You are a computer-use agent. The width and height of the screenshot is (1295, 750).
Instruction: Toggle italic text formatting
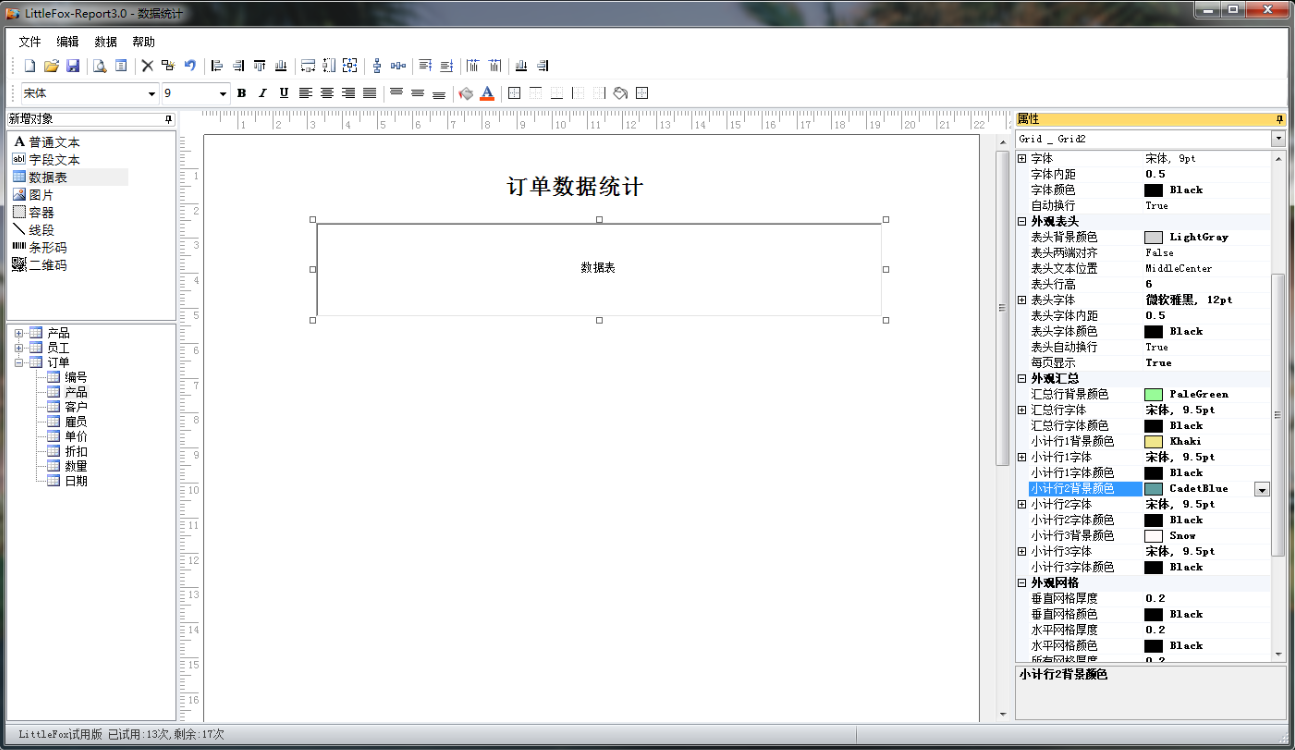(x=262, y=93)
